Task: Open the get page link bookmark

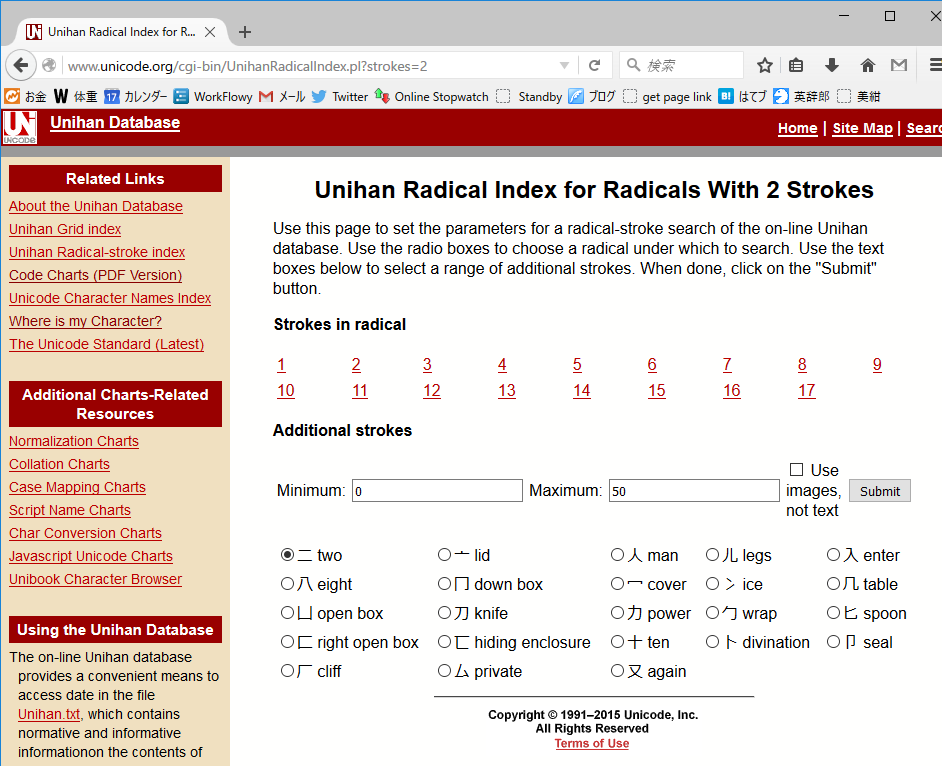Action: (x=667, y=96)
